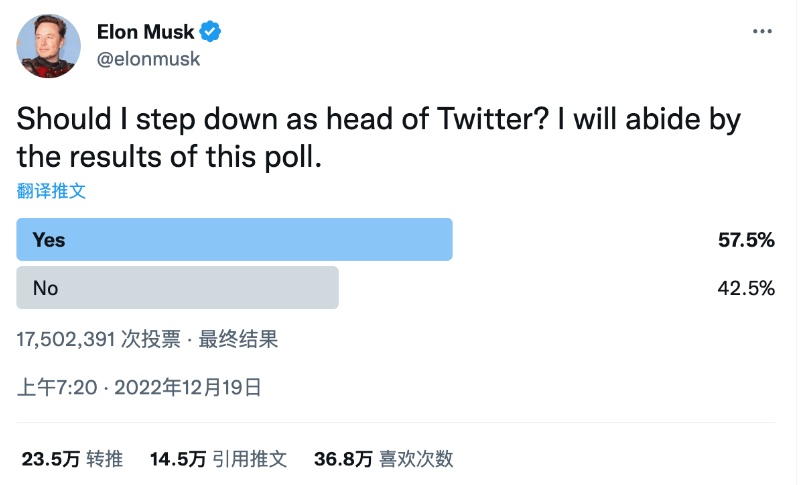Screen dimensions: 810x485
Task: Click the Yes label inside the poll
Action: (48, 240)
